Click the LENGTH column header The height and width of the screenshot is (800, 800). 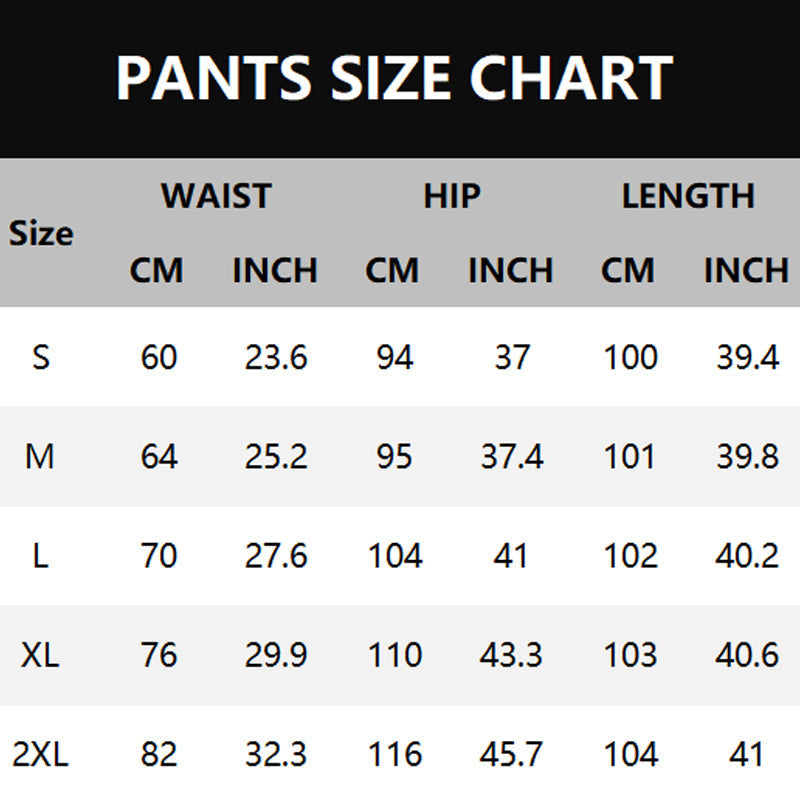coord(688,195)
